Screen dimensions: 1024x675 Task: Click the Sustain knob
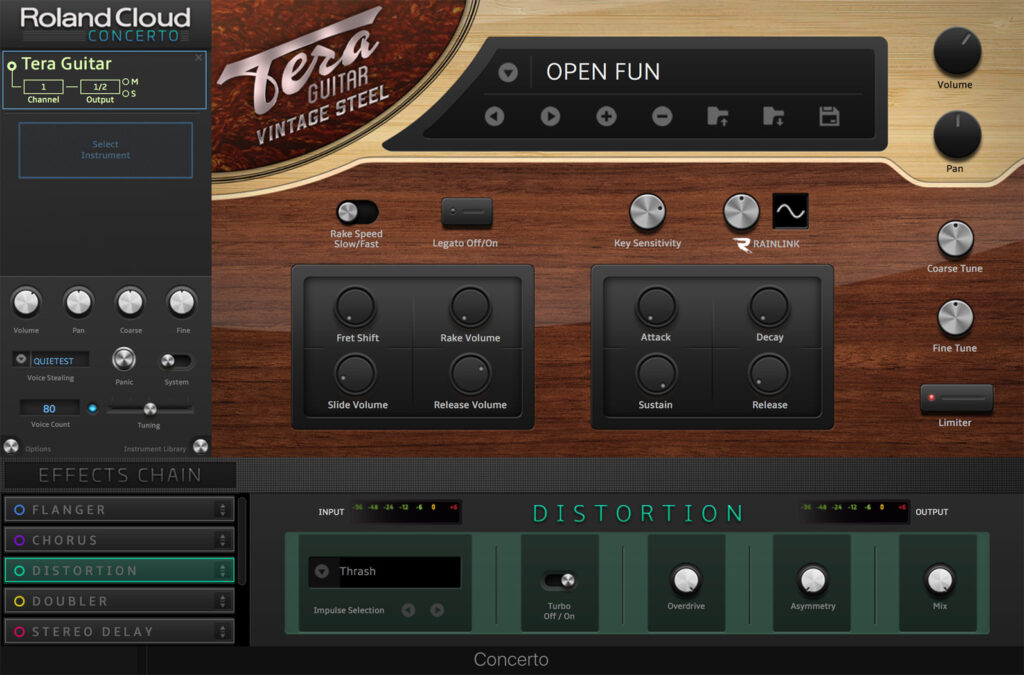[x=656, y=374]
